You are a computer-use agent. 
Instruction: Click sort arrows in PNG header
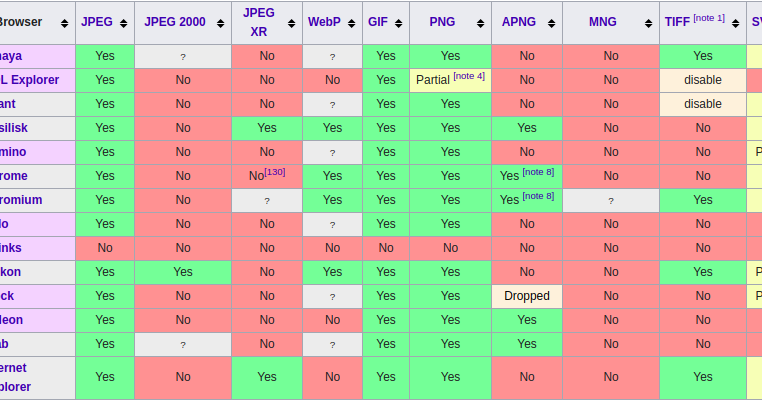click(481, 23)
